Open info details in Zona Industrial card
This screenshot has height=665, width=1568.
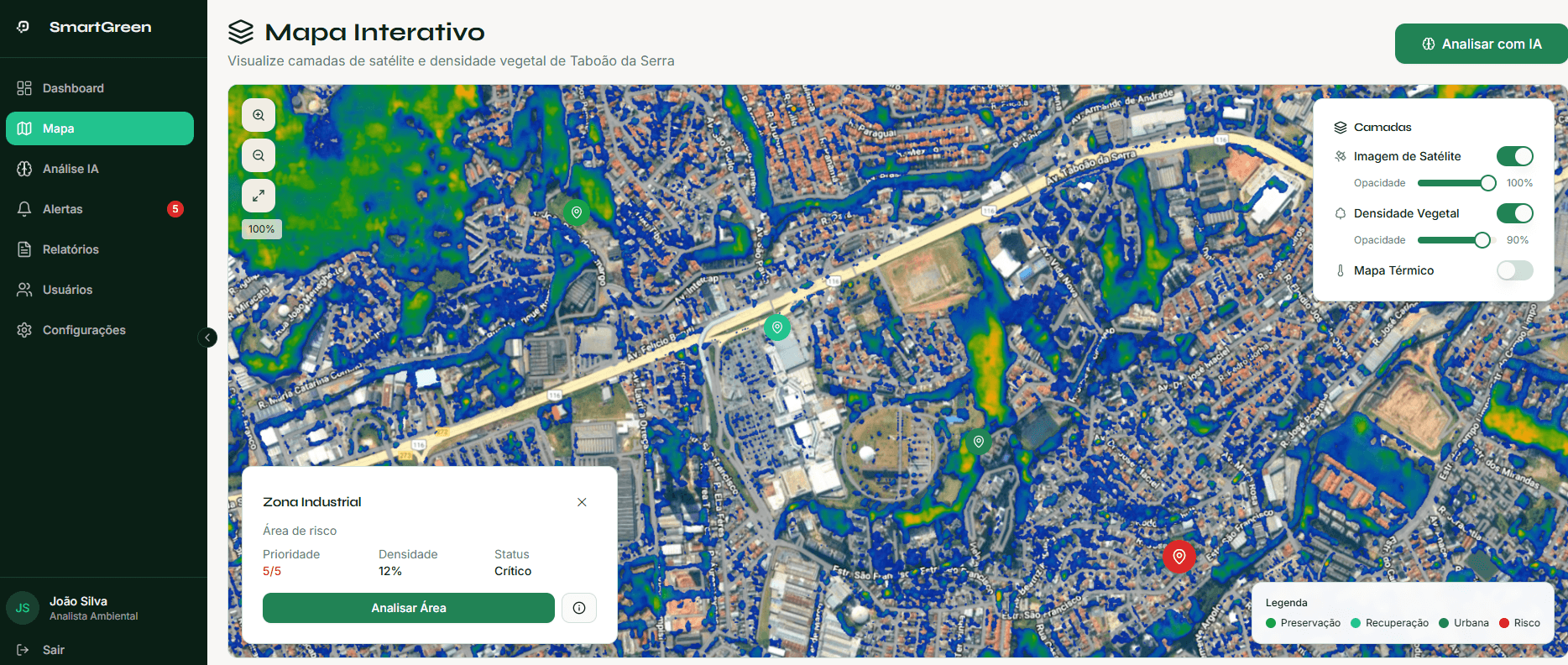pos(579,608)
